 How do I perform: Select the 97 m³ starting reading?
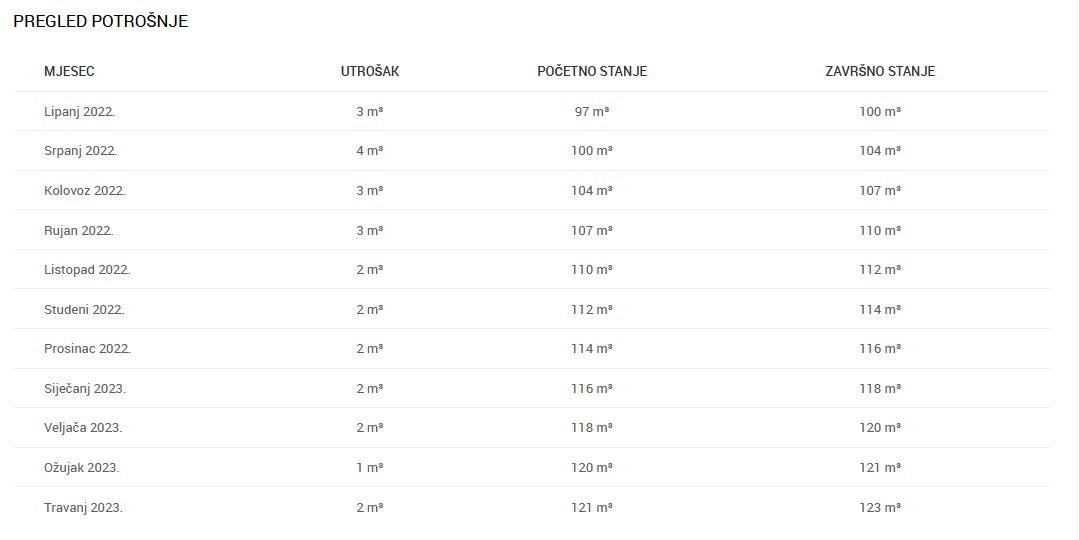click(592, 111)
